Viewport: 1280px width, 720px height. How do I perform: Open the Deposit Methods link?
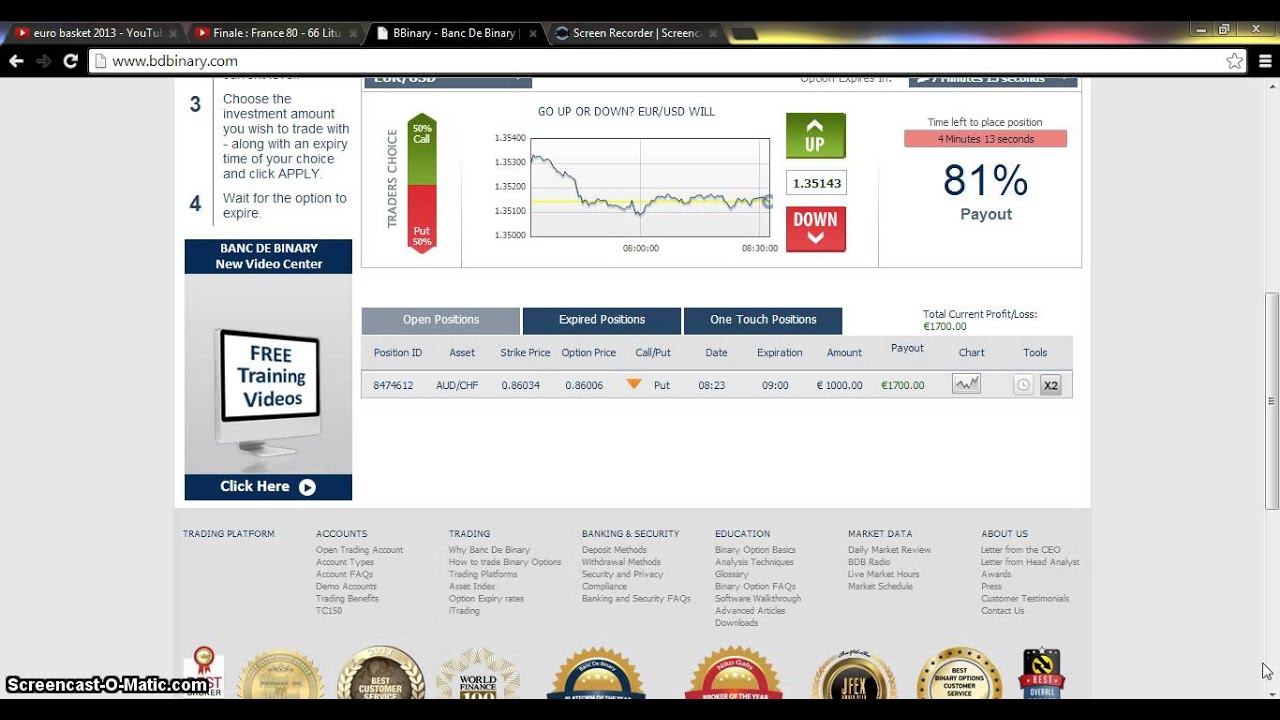pyautogui.click(x=614, y=550)
